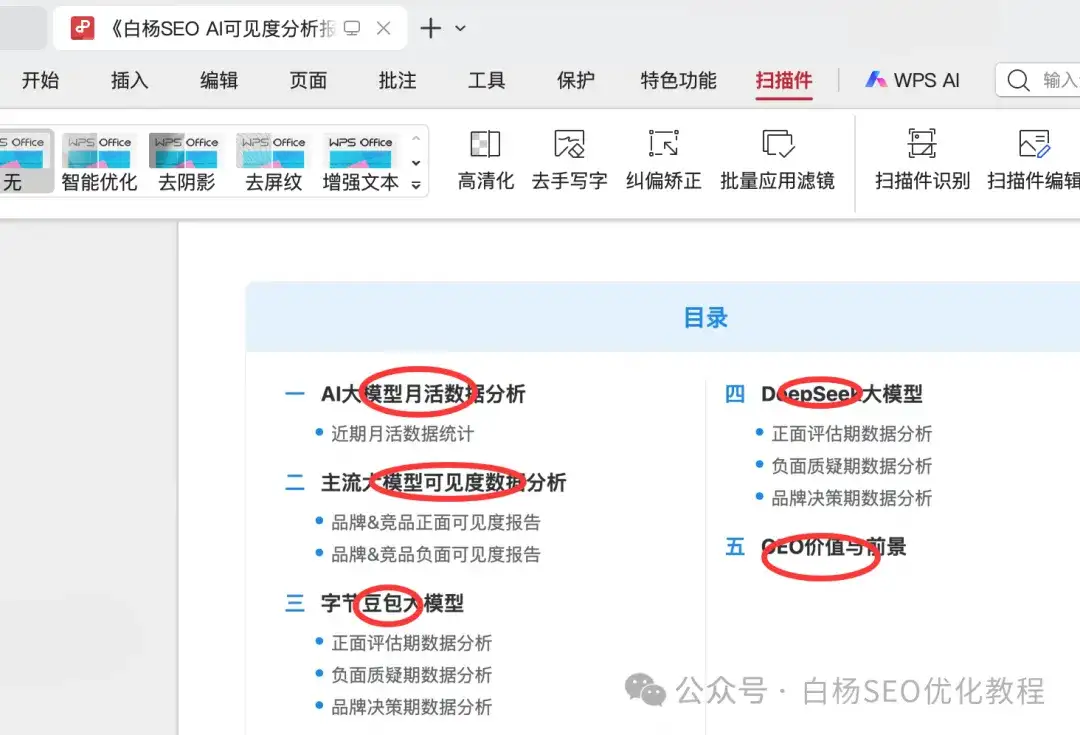
Task: Click heading 四 DeepSeek大模型
Action: [824, 394]
